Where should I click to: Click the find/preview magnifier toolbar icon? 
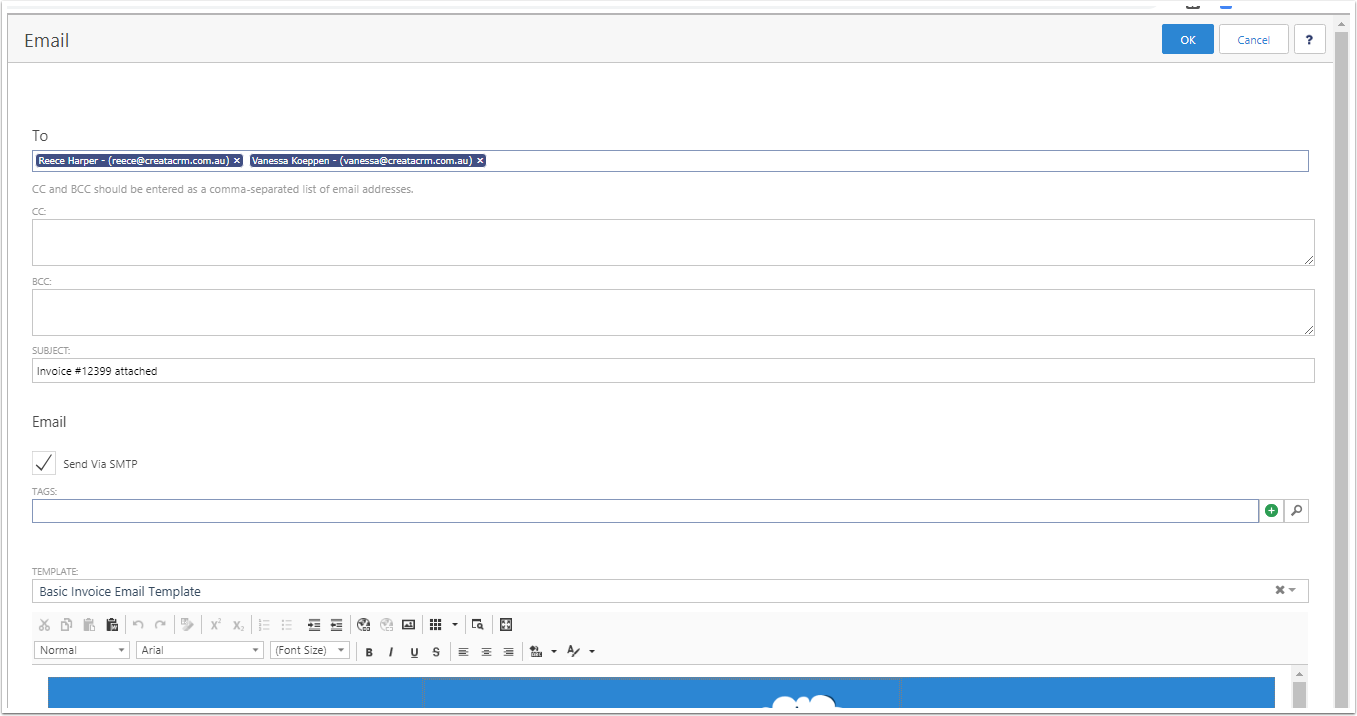coord(478,625)
